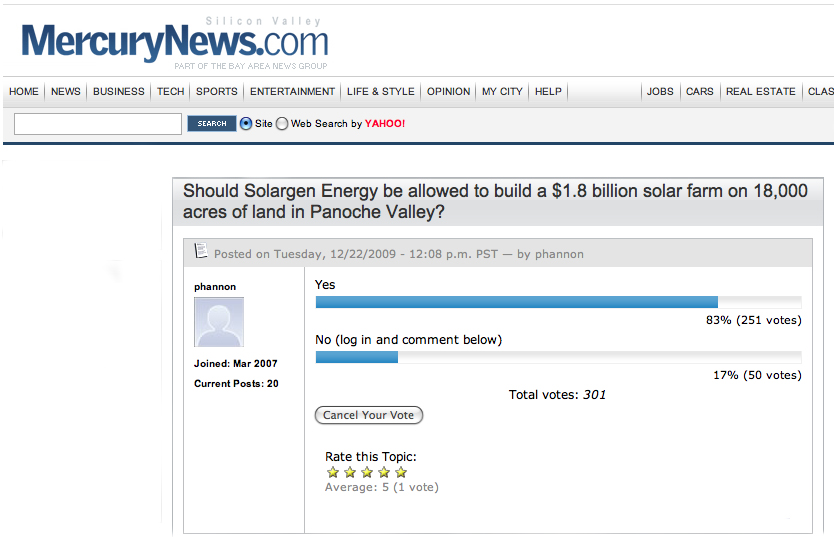
Task: Click the post document icon
Action: [x=201, y=251]
